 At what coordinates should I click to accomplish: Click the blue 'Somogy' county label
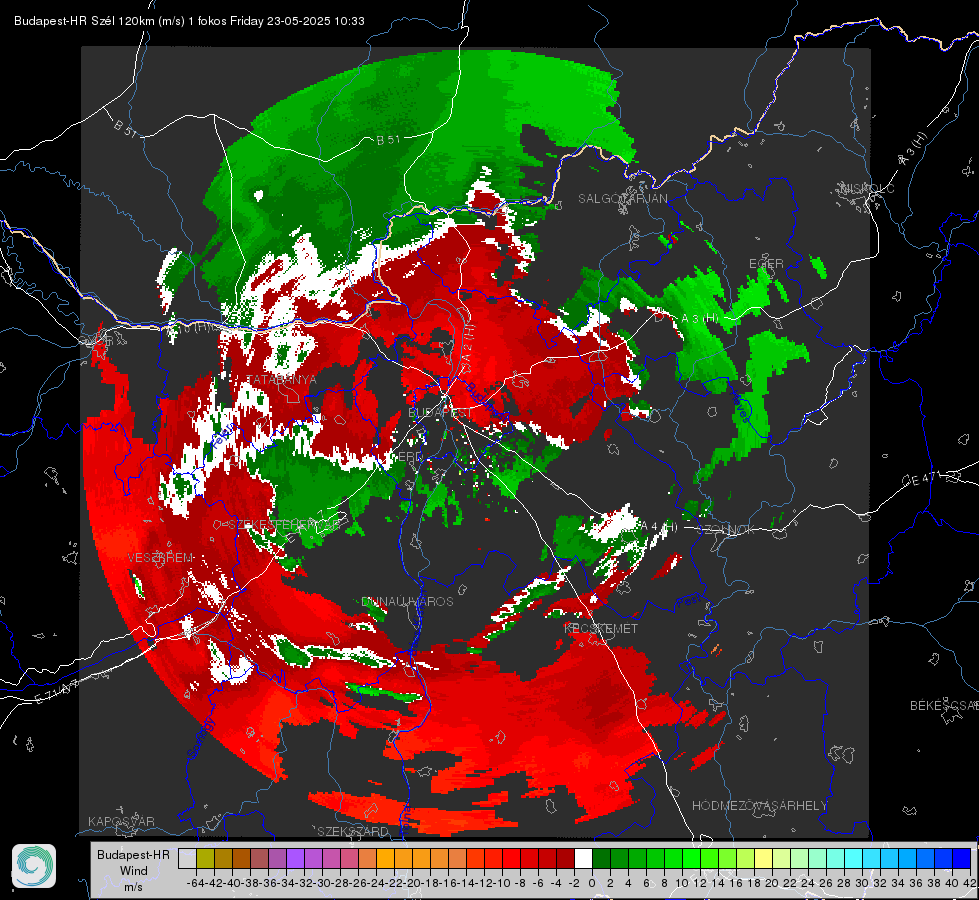(x=200, y=738)
